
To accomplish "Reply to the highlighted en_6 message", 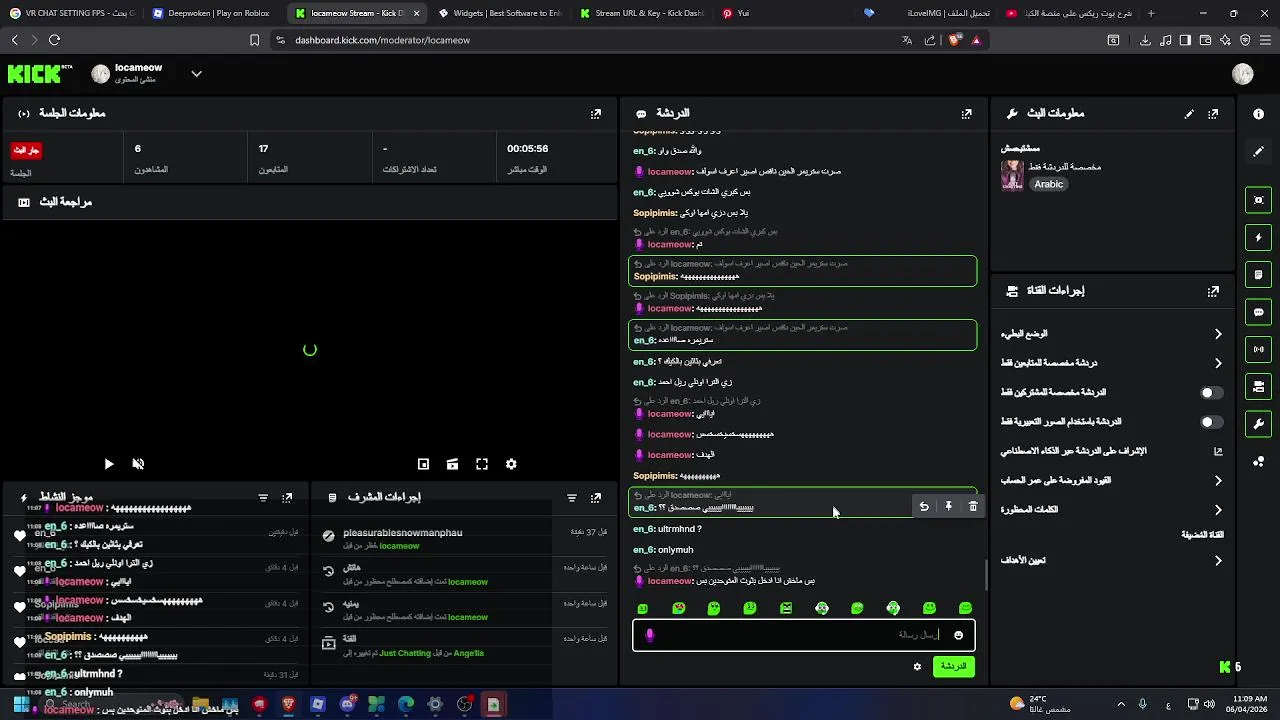I will point(924,507).
